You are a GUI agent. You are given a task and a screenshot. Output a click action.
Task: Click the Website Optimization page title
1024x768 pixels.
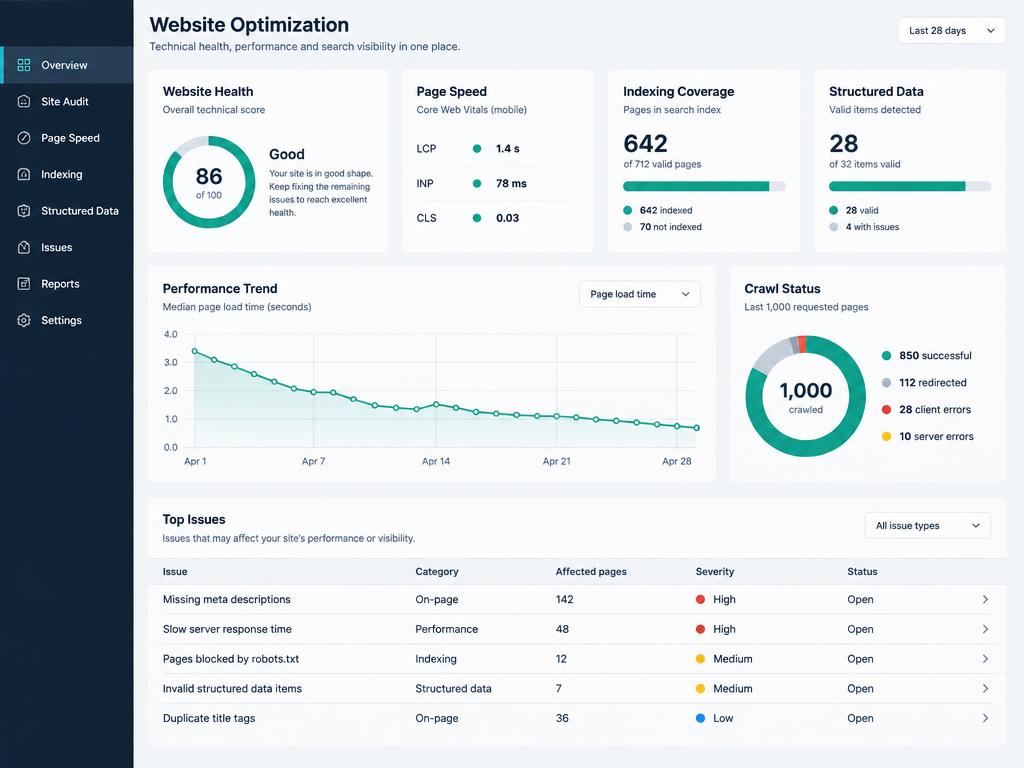click(x=249, y=25)
